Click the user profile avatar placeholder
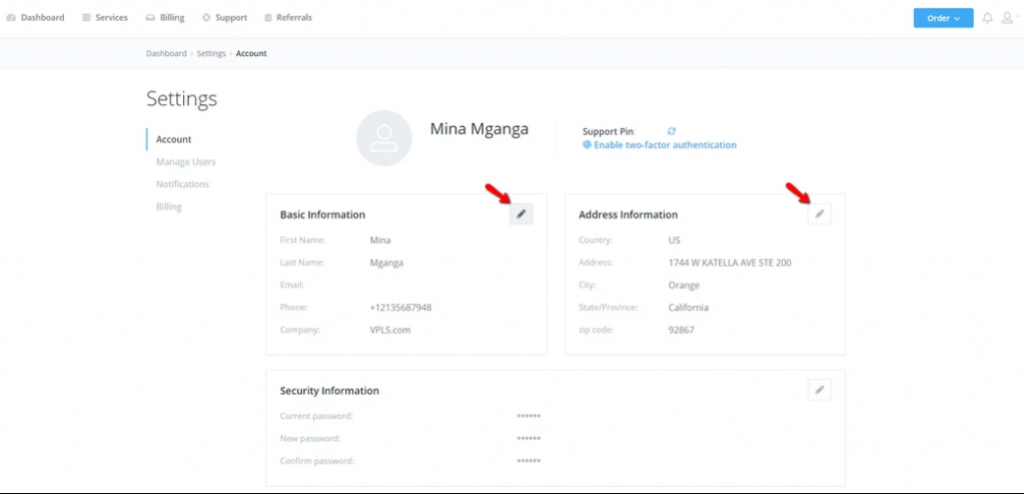 click(x=384, y=138)
